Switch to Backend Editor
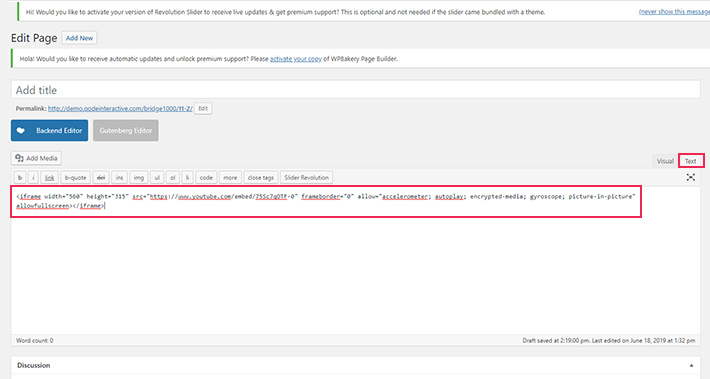 coord(49,130)
